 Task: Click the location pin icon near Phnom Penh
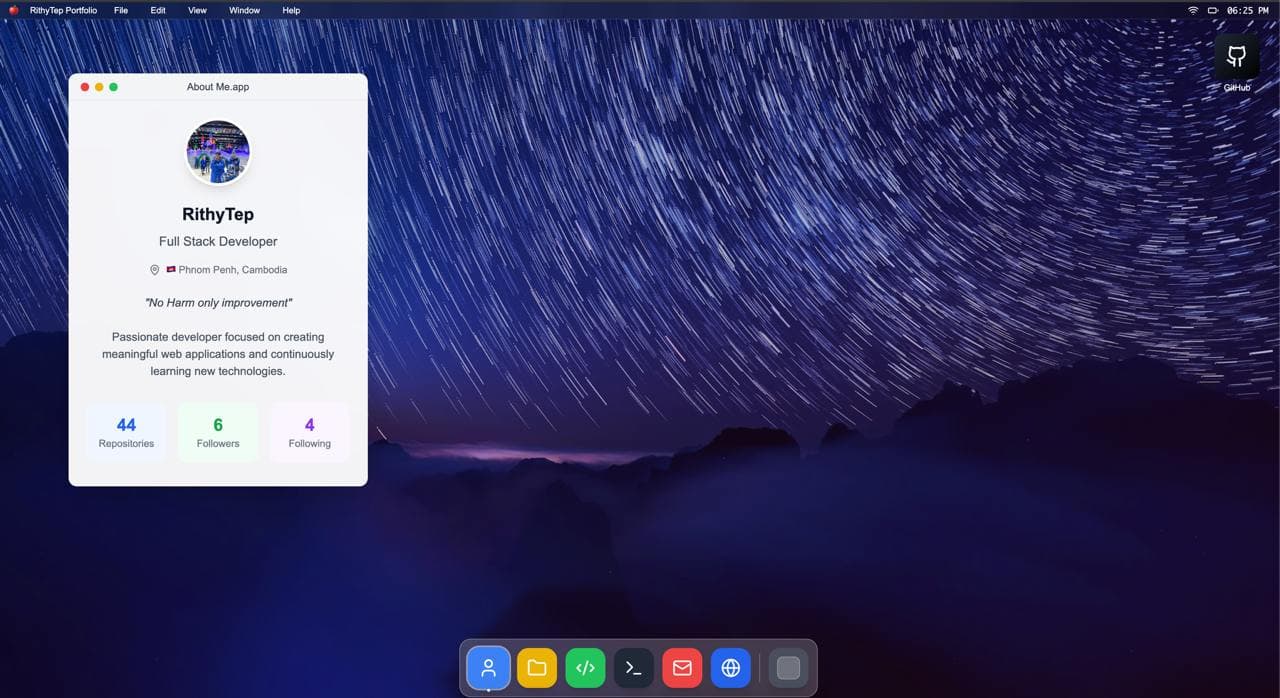click(x=154, y=269)
